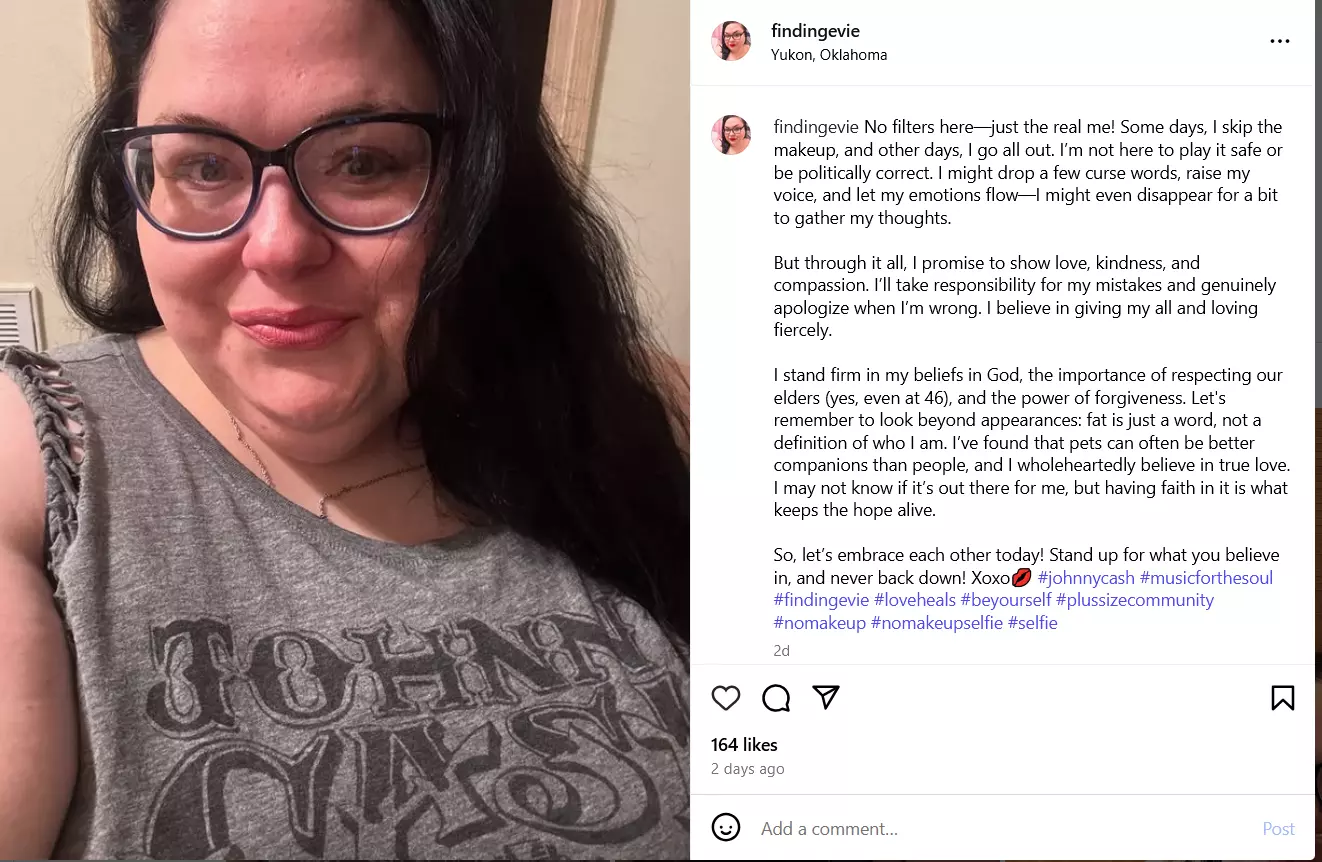
Task: Click the caption profile avatar
Action: [x=731, y=135]
